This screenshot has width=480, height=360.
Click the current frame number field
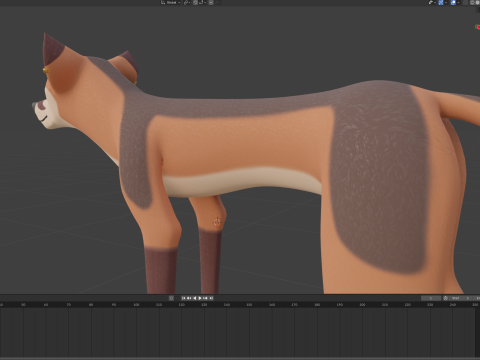pos(431,298)
